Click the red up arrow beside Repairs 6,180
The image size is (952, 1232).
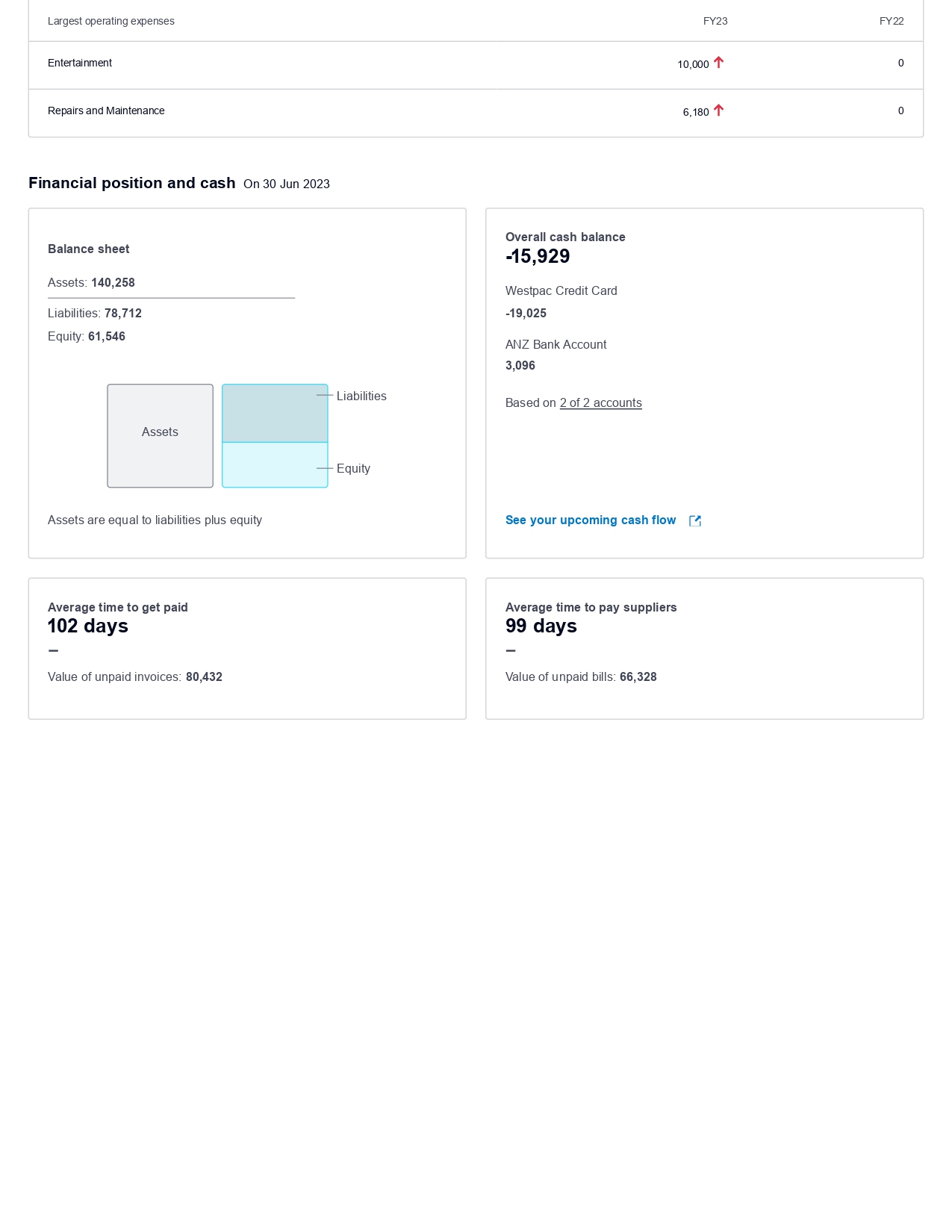pyautogui.click(x=718, y=111)
